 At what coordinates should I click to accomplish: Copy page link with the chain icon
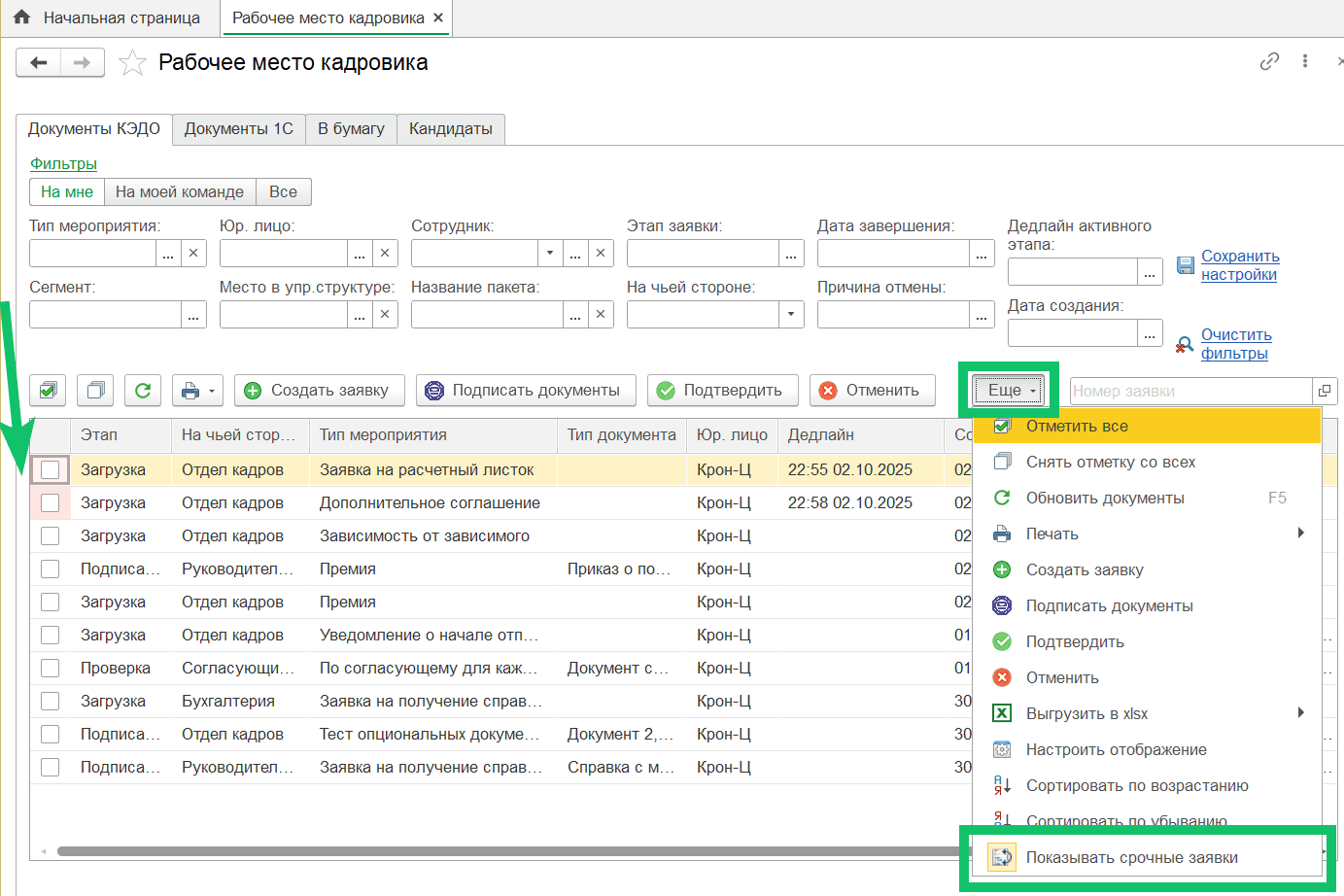(1269, 61)
